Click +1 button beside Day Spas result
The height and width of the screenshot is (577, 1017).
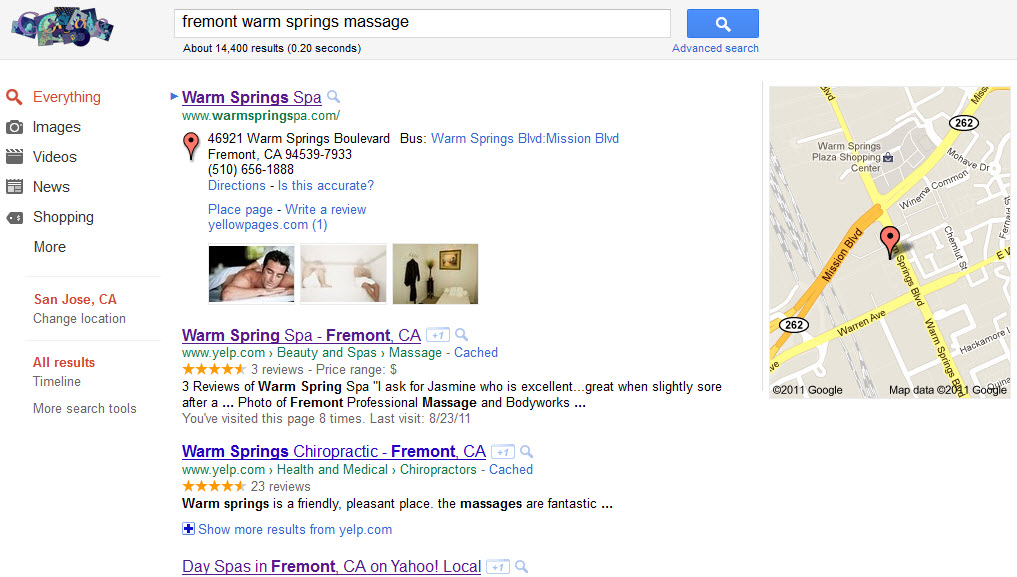point(498,567)
